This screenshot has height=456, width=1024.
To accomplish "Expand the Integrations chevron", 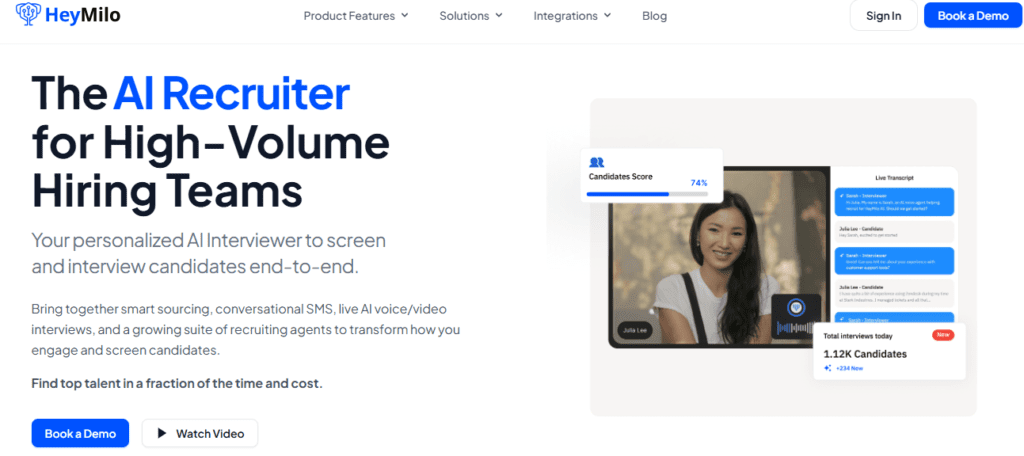I will coord(607,15).
